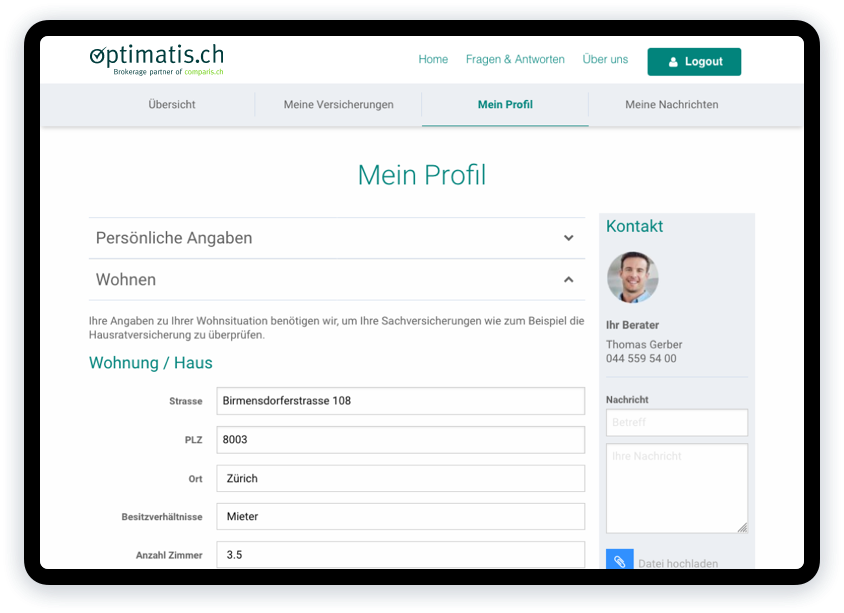Go to Meine Nachrichten tab

tap(671, 104)
